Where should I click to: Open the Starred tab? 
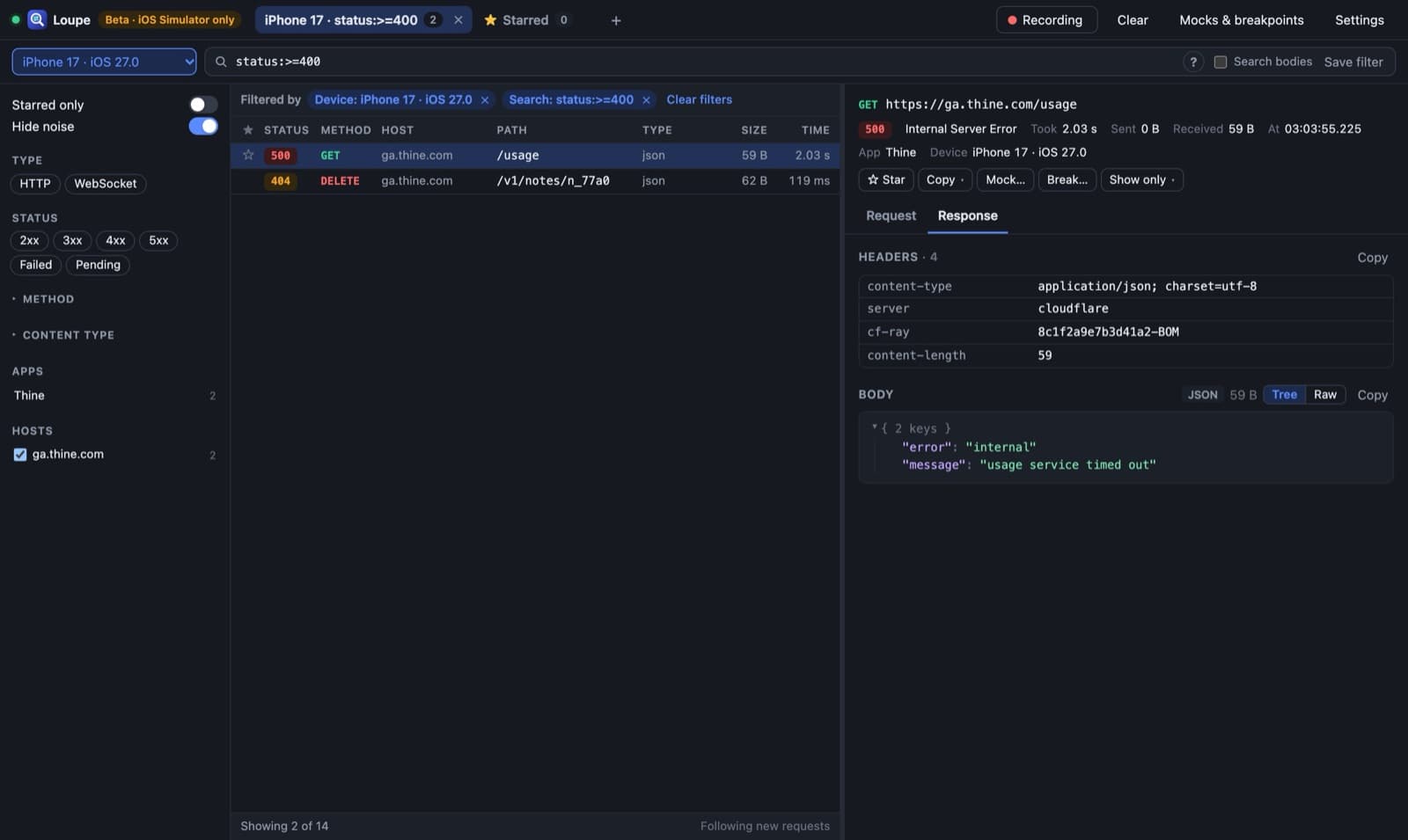click(526, 19)
